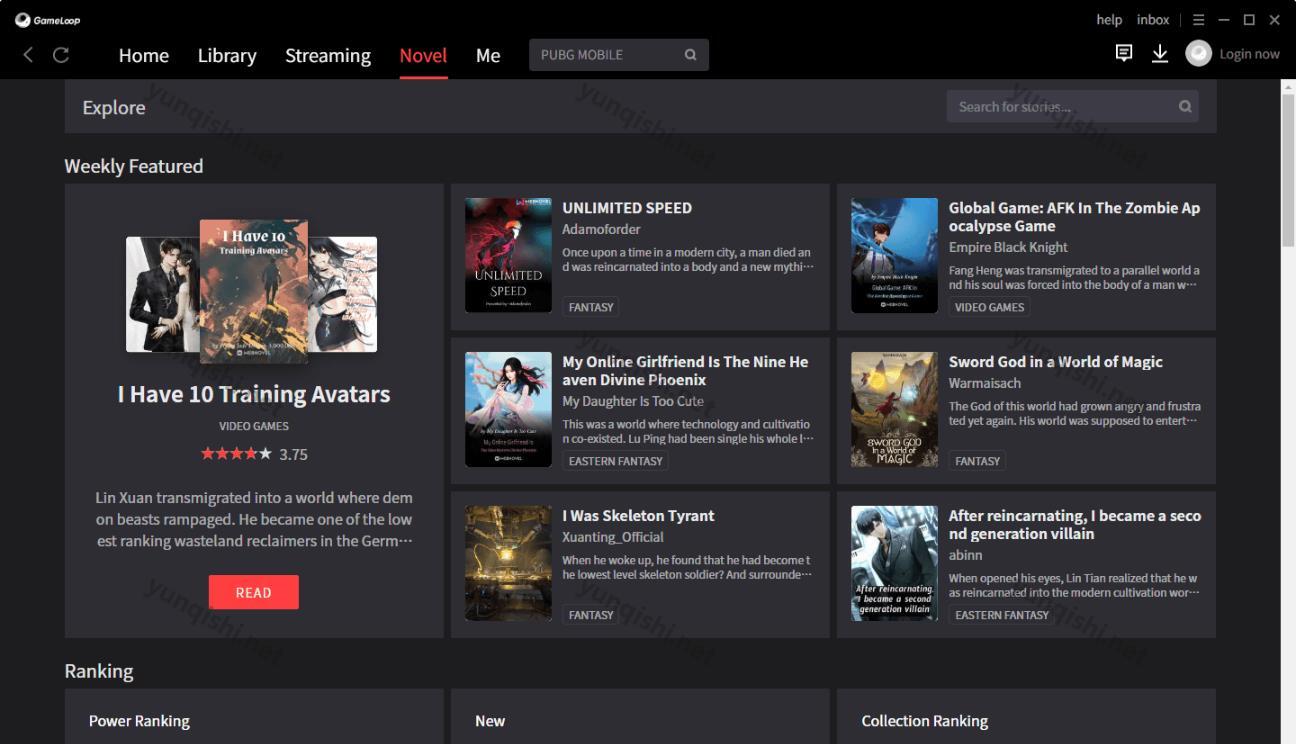Click EASTERN FANTASY tag under My Online Girlfriend

click(x=615, y=461)
